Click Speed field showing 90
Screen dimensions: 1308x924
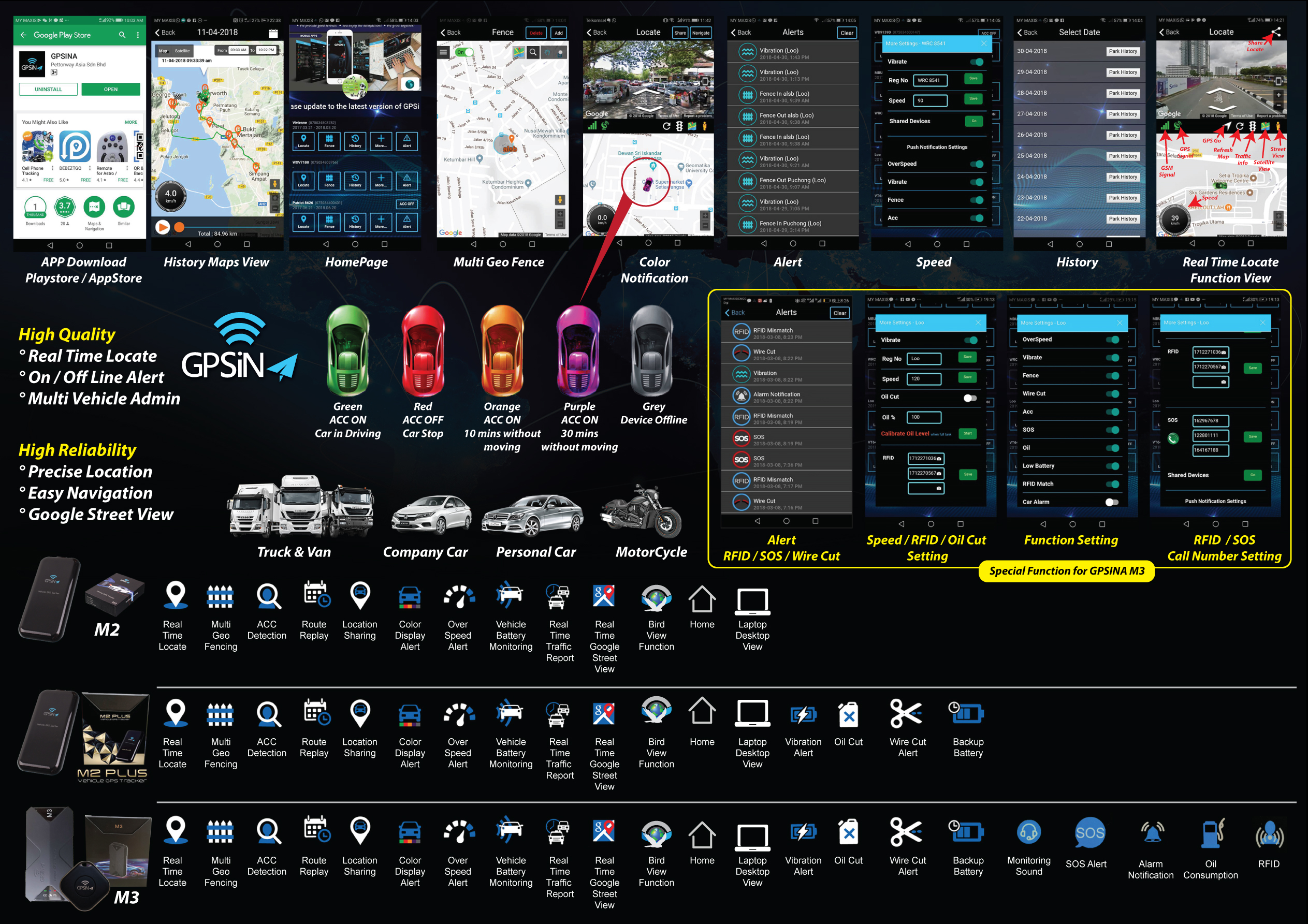point(929,101)
